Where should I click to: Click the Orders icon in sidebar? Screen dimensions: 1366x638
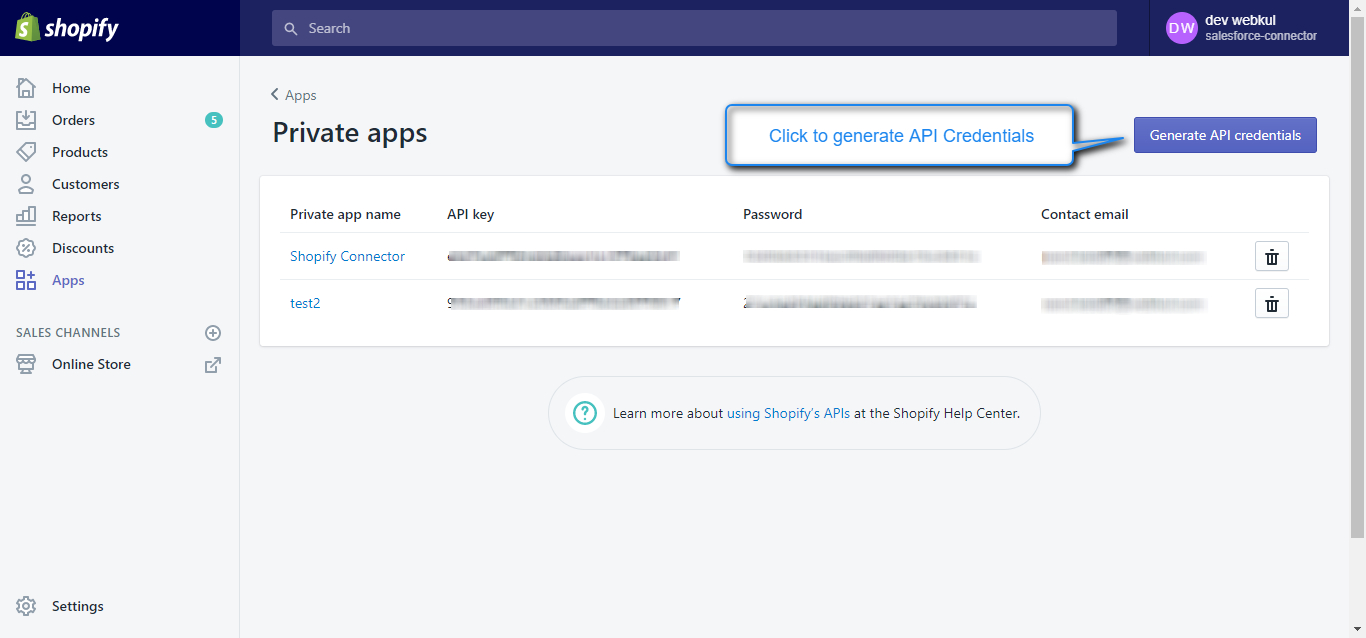tap(26, 120)
